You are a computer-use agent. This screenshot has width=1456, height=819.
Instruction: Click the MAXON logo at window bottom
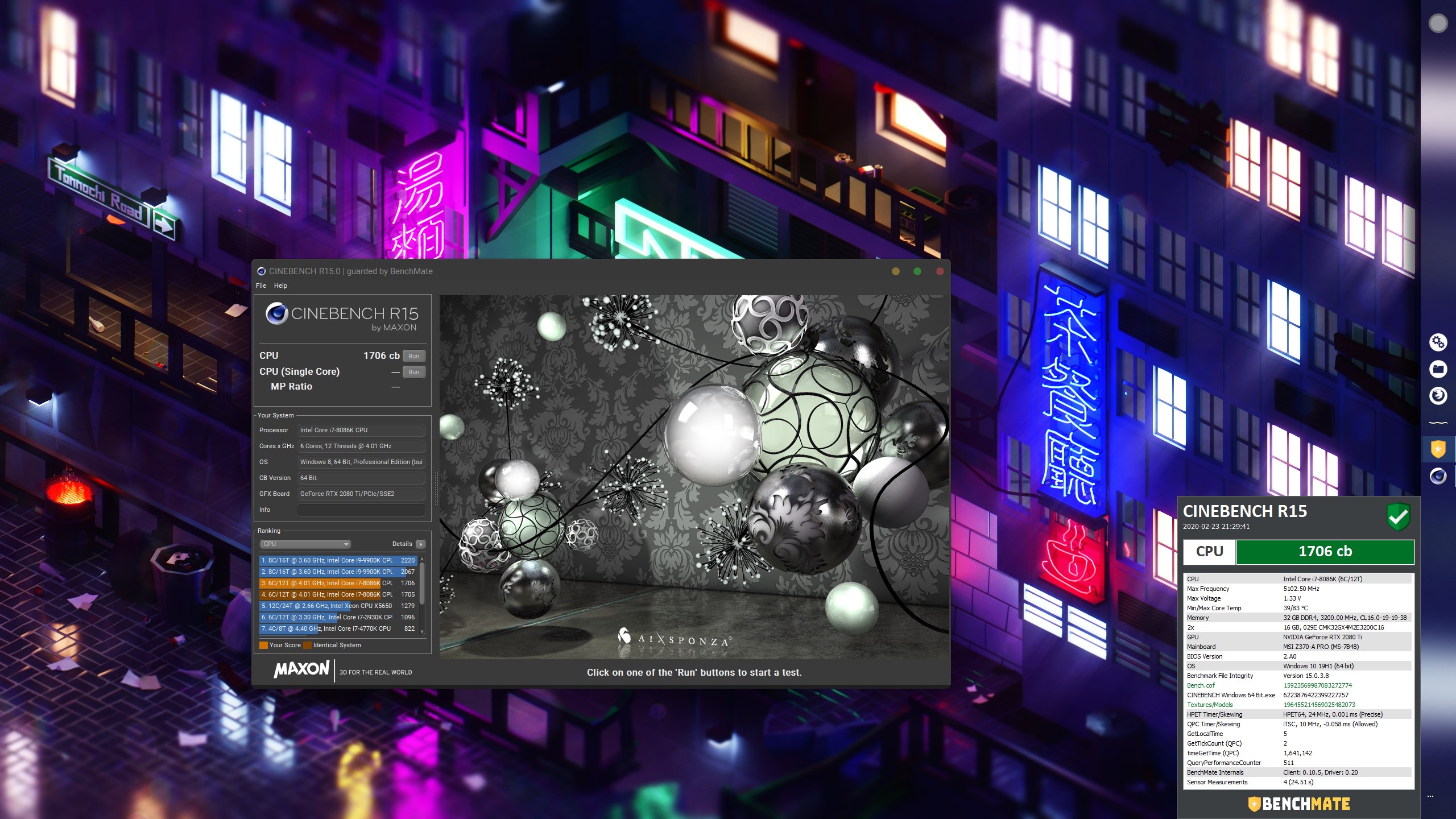tap(302, 669)
